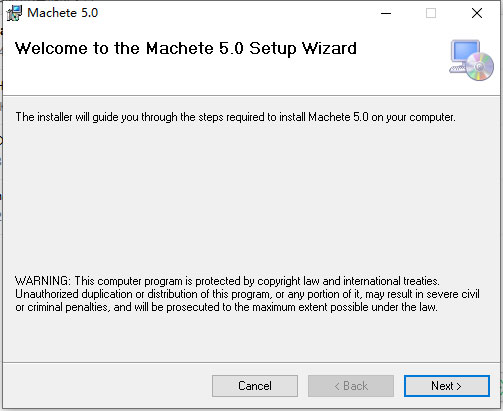This screenshot has height=411, width=503.
Task: Click empty title bar area beside window title
Action: click(x=233, y=13)
